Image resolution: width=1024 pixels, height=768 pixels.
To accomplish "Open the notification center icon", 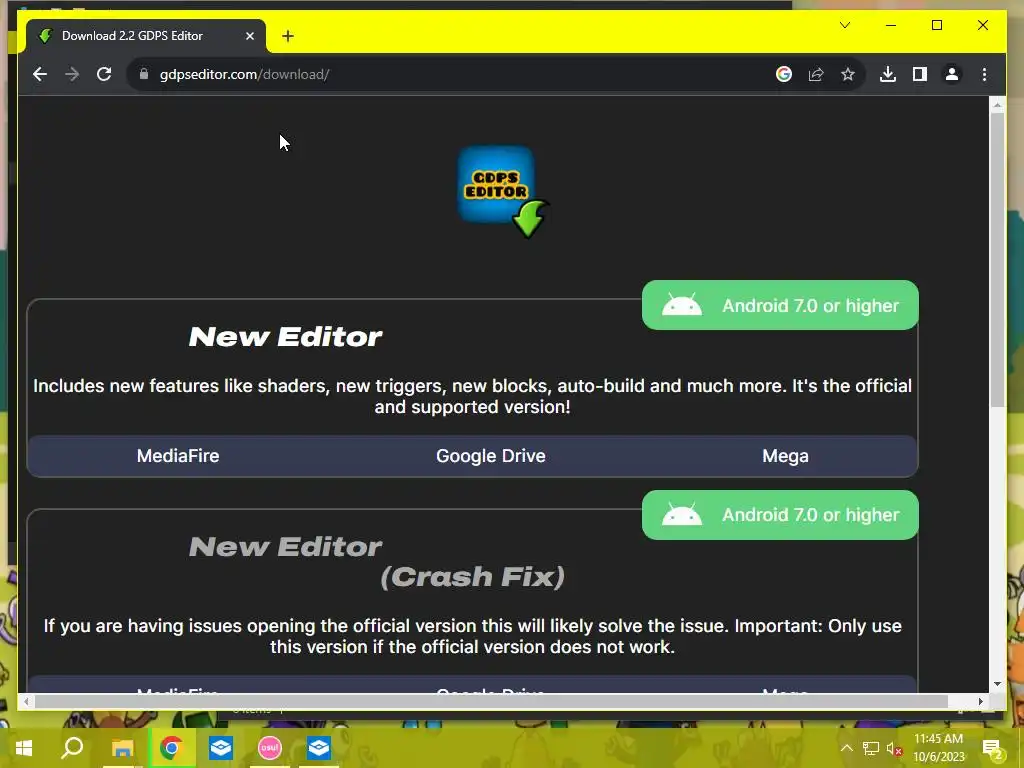I will (x=992, y=748).
